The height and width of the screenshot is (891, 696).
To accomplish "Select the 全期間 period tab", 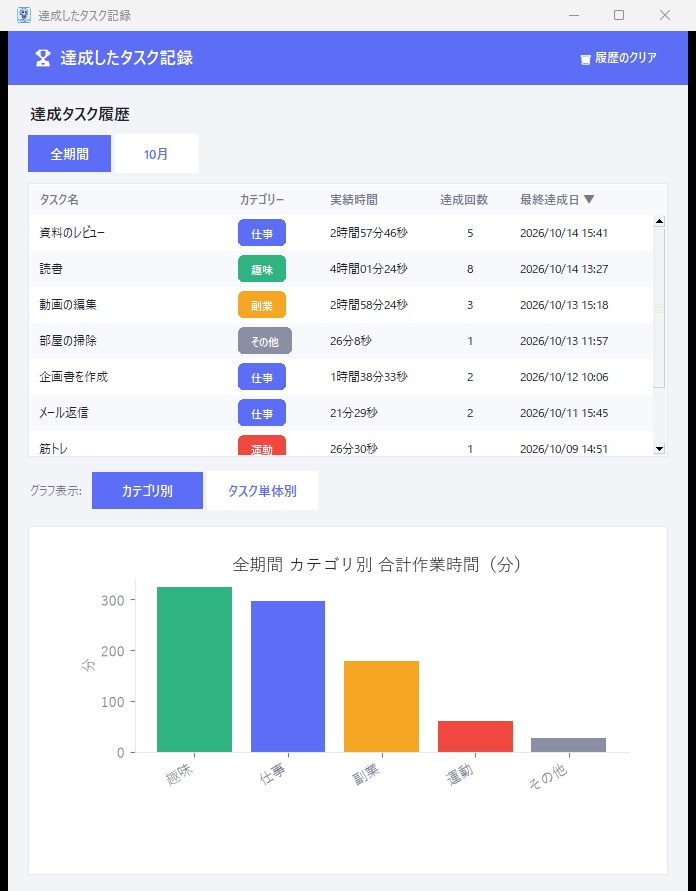I will [69, 153].
